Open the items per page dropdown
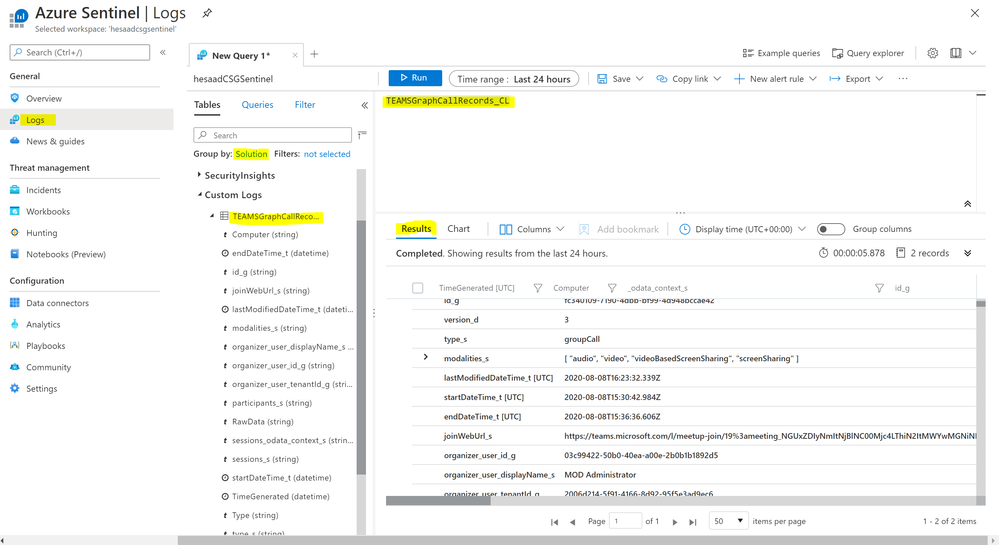The image size is (999, 545). [728, 521]
